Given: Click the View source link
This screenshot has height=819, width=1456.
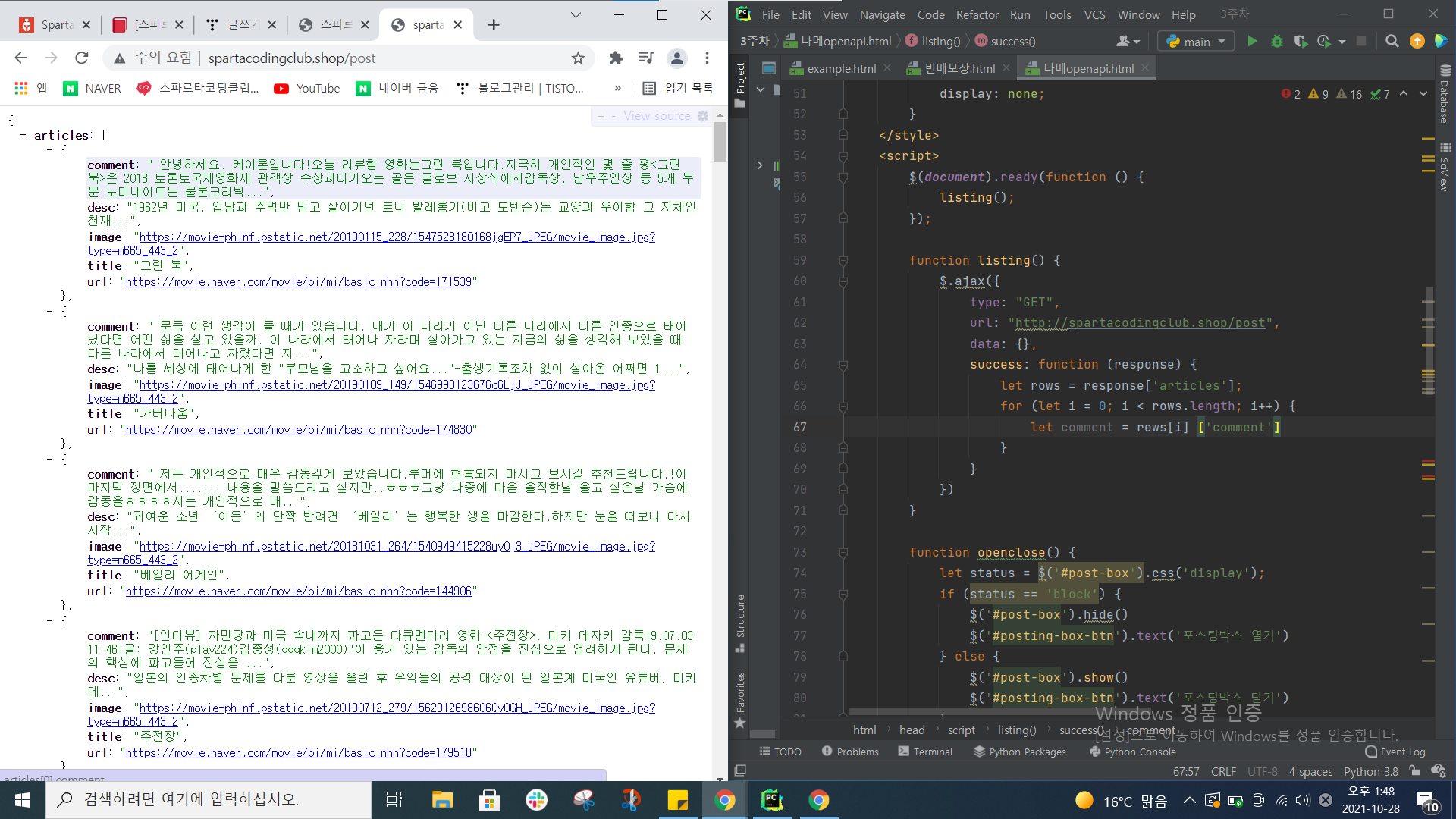Looking at the screenshot, I should 657,116.
